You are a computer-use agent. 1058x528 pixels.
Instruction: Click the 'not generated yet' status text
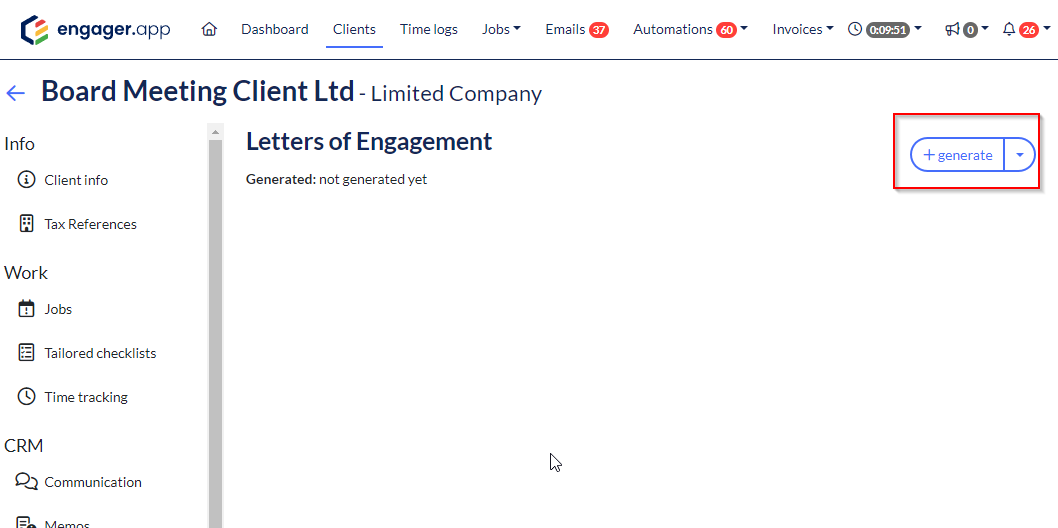(373, 179)
